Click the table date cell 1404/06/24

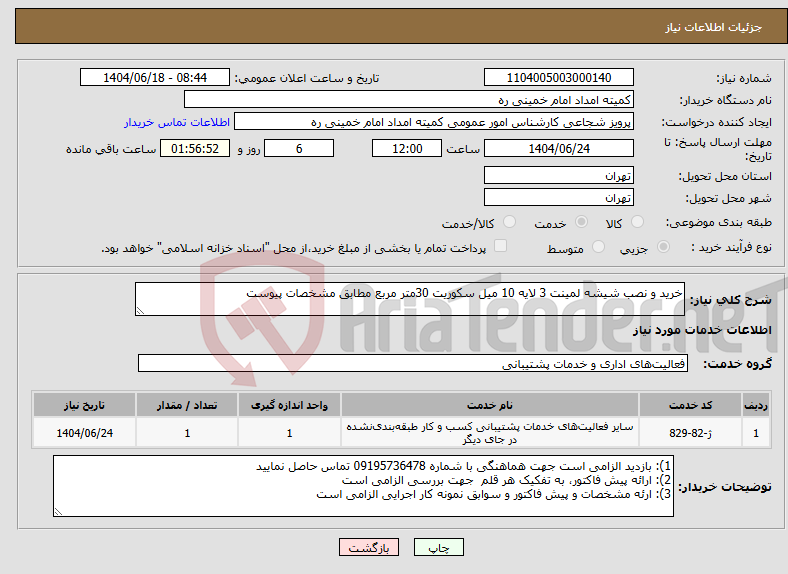pos(84,433)
